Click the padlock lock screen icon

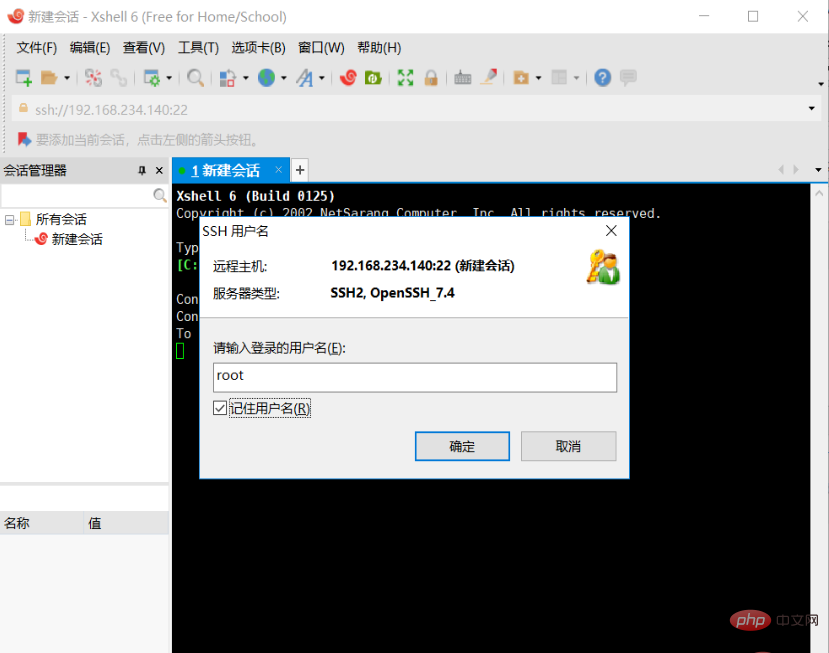click(431, 78)
